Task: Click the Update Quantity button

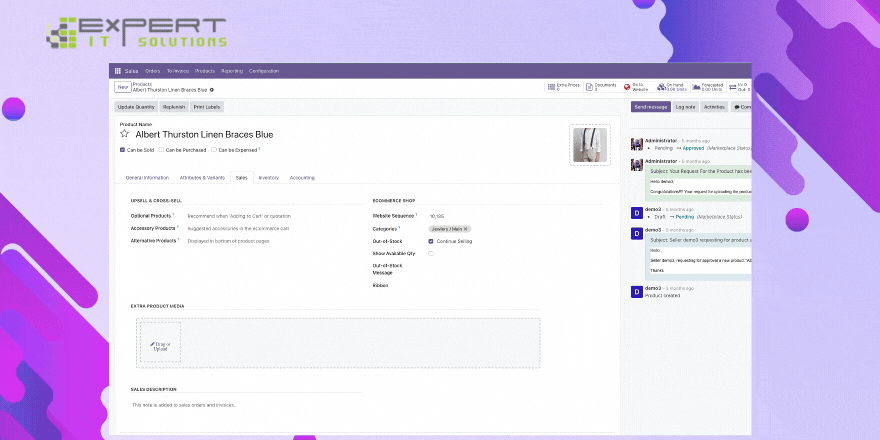Action: tap(135, 106)
